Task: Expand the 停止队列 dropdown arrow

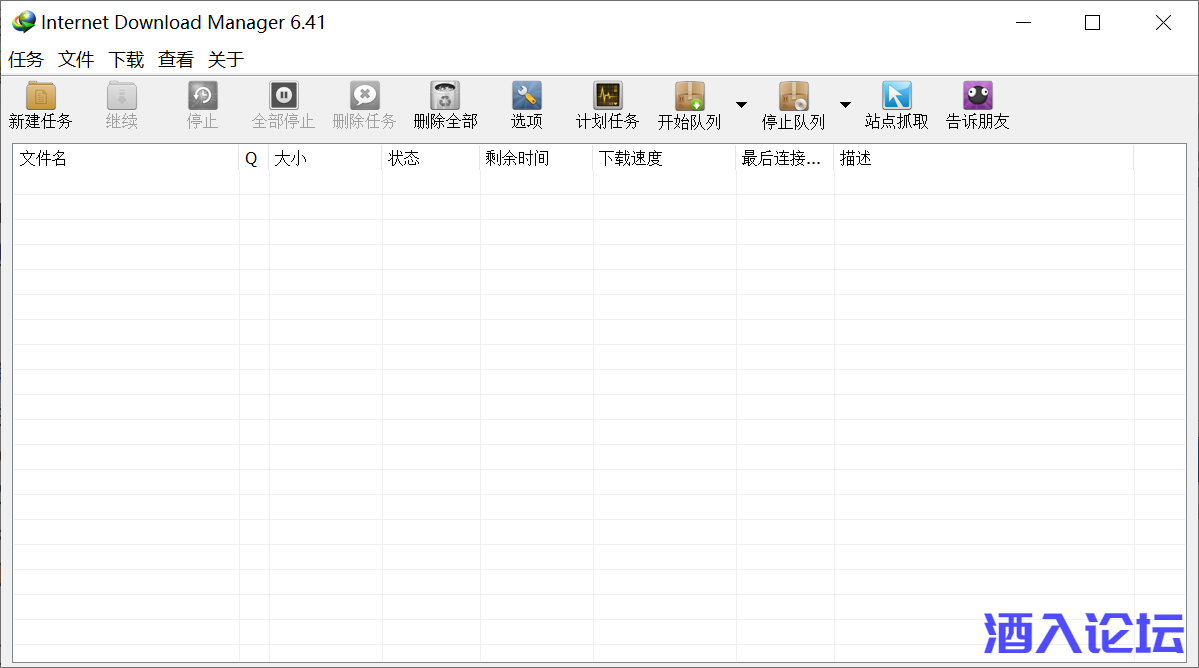Action: (845, 104)
